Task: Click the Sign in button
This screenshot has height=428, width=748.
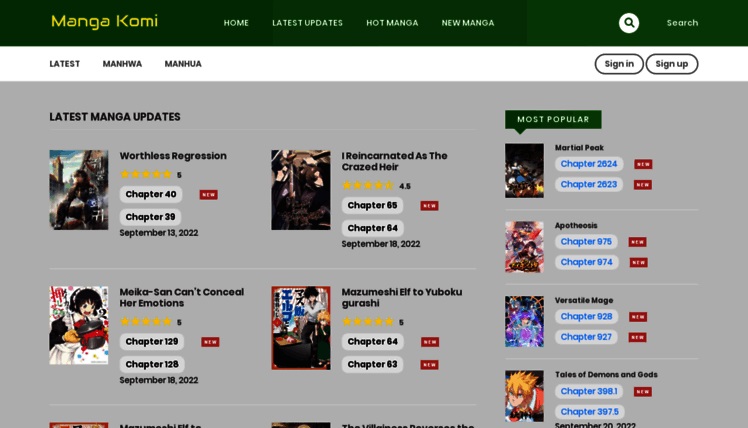Action: pos(619,64)
